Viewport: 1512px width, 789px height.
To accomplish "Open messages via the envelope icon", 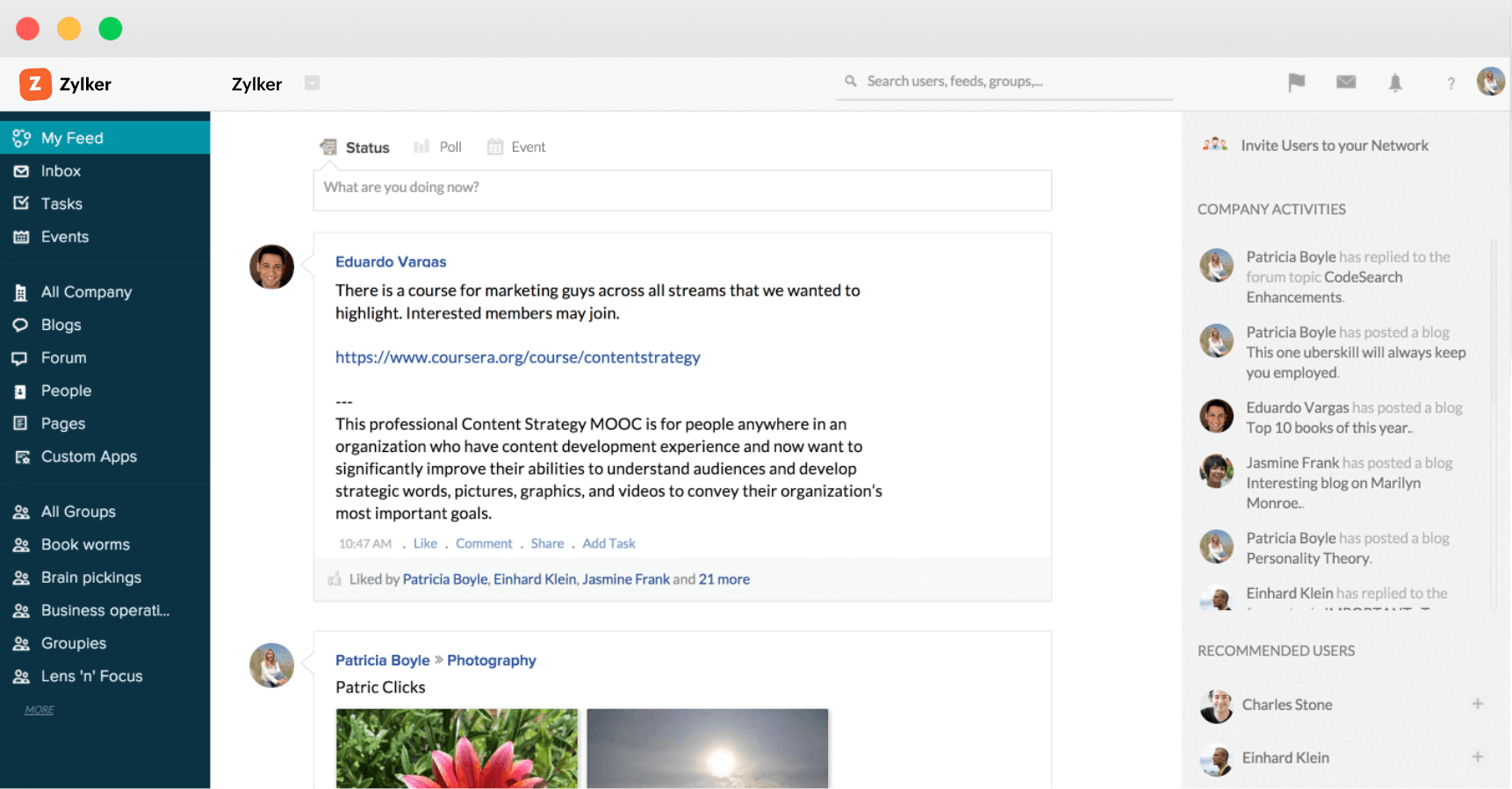I will click(1346, 82).
